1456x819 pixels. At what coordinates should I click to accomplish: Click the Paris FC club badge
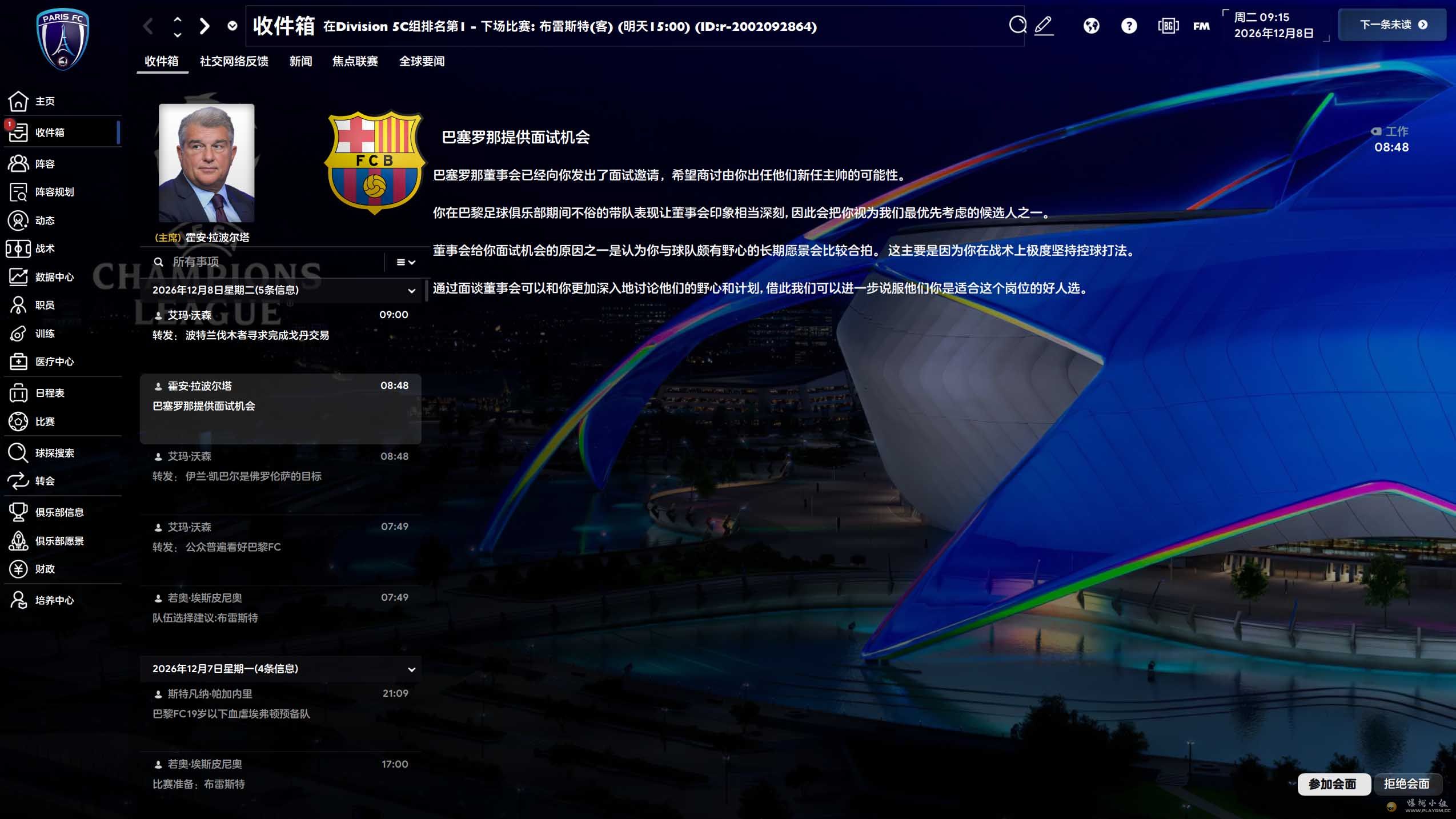click(x=63, y=39)
